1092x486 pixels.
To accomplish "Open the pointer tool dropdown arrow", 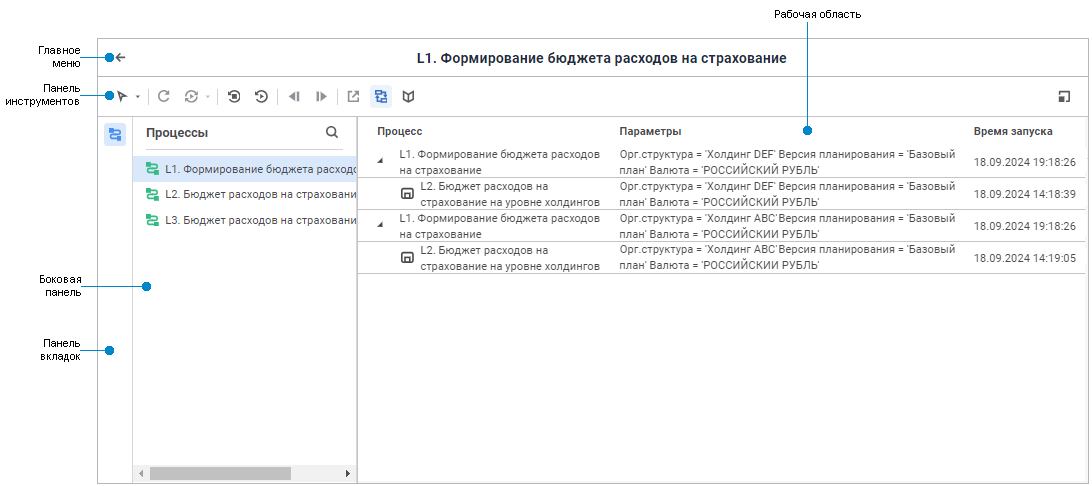I will 138,97.
